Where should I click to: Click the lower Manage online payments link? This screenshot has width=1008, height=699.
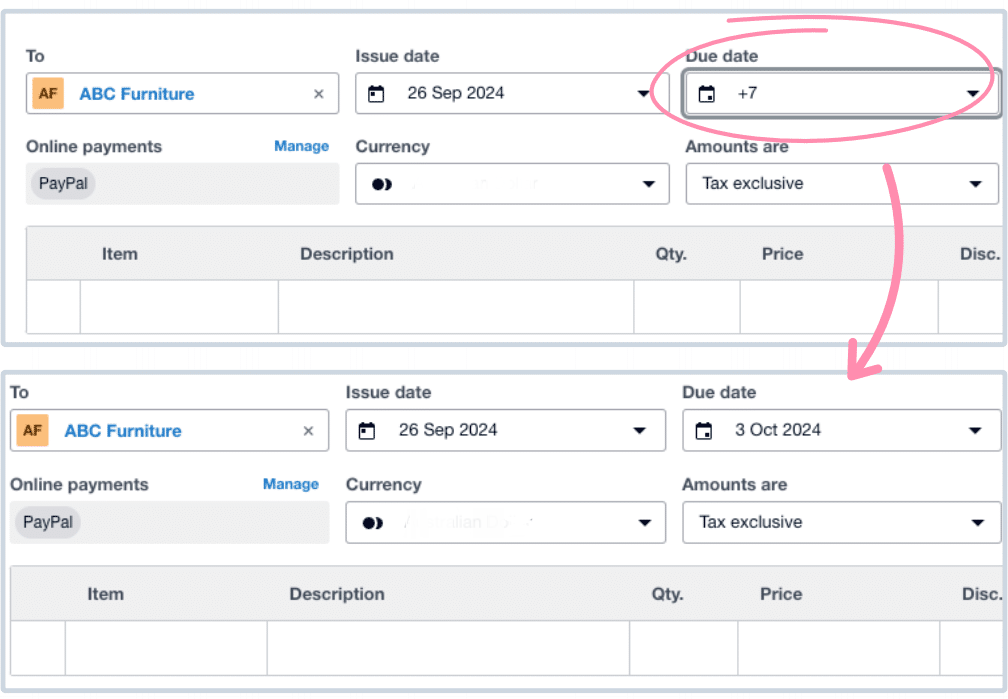tap(290, 484)
